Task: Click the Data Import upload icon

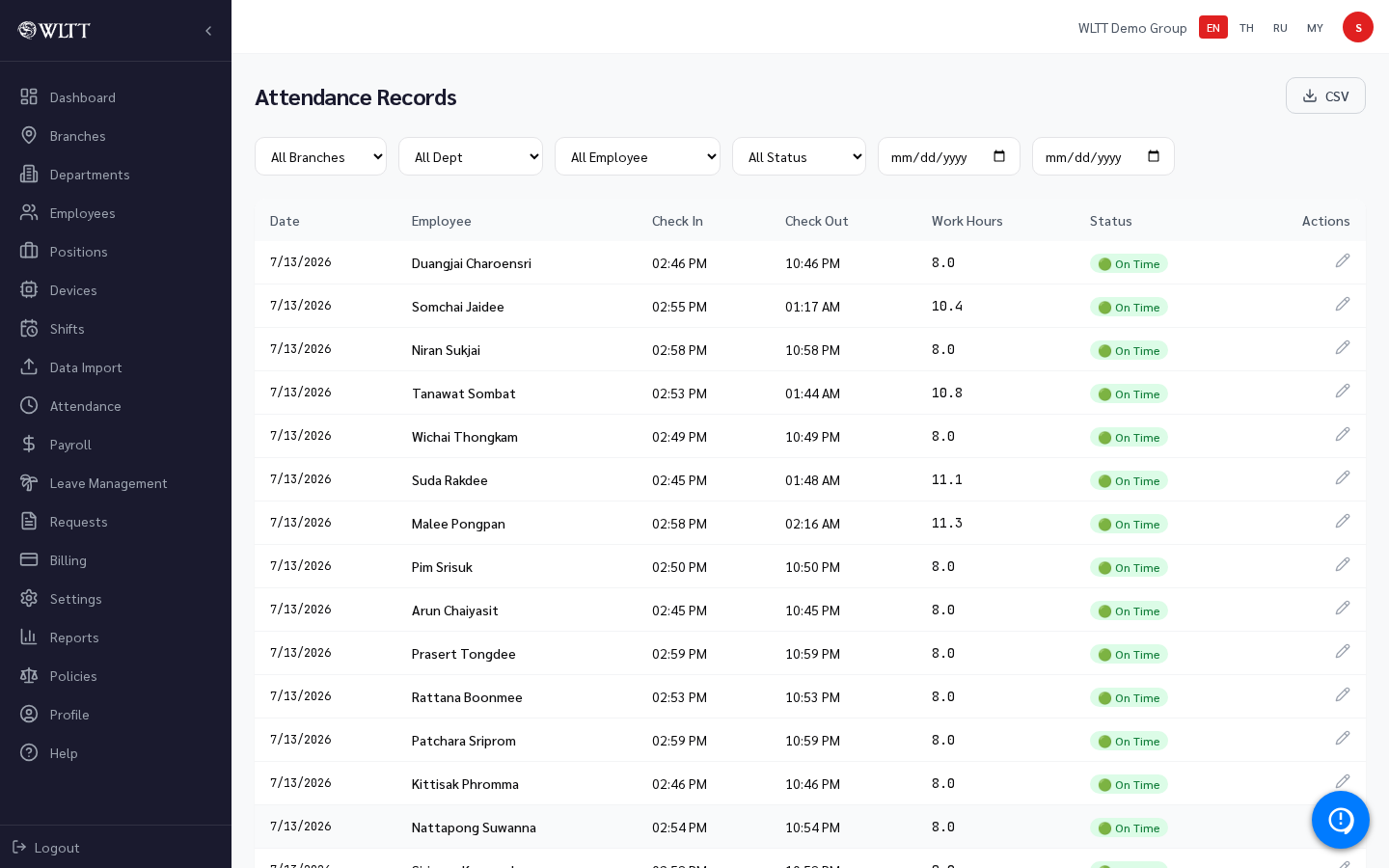Action: 29,366
